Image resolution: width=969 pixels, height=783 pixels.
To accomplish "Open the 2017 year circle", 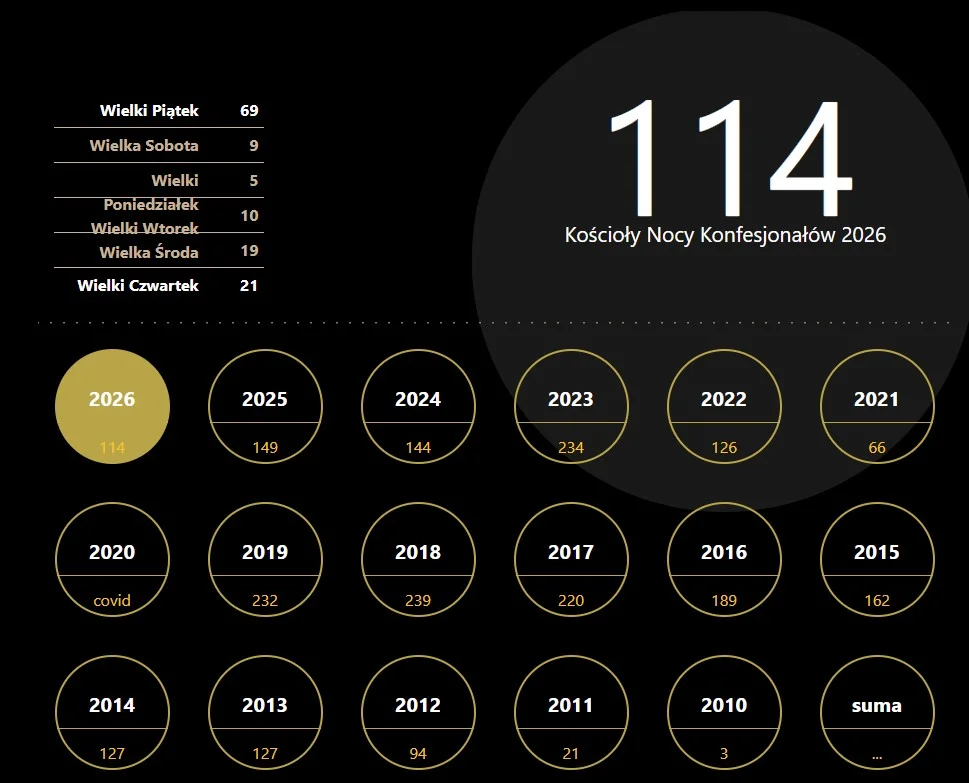I will pos(571,559).
